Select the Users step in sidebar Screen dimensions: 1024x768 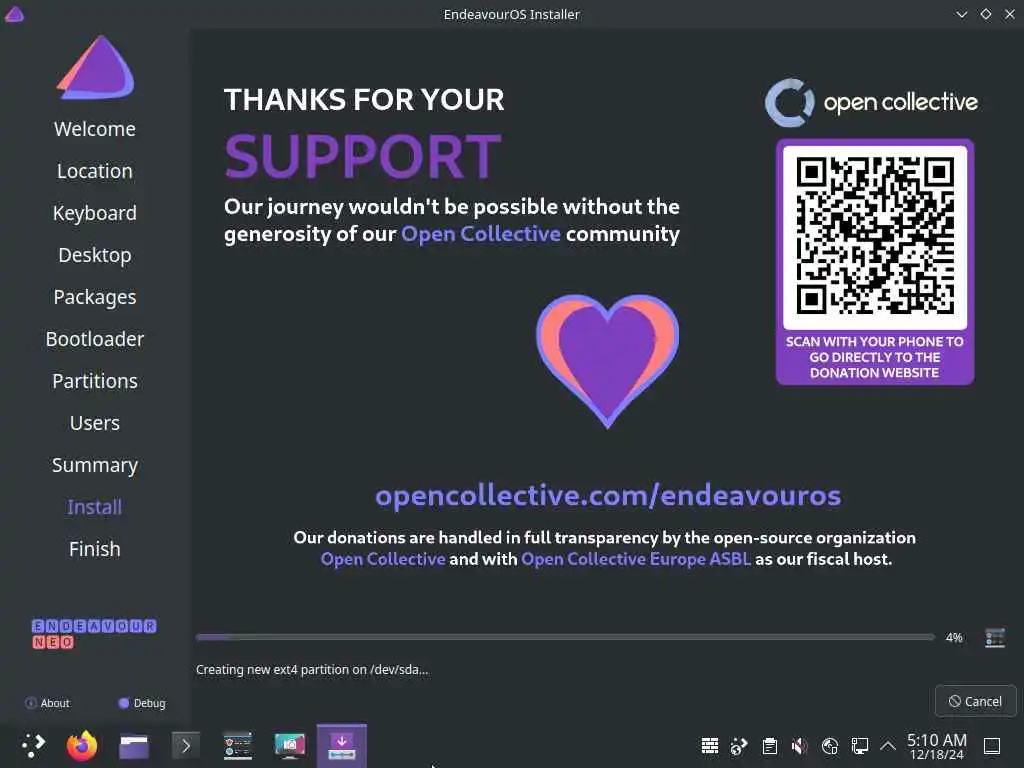[95, 423]
